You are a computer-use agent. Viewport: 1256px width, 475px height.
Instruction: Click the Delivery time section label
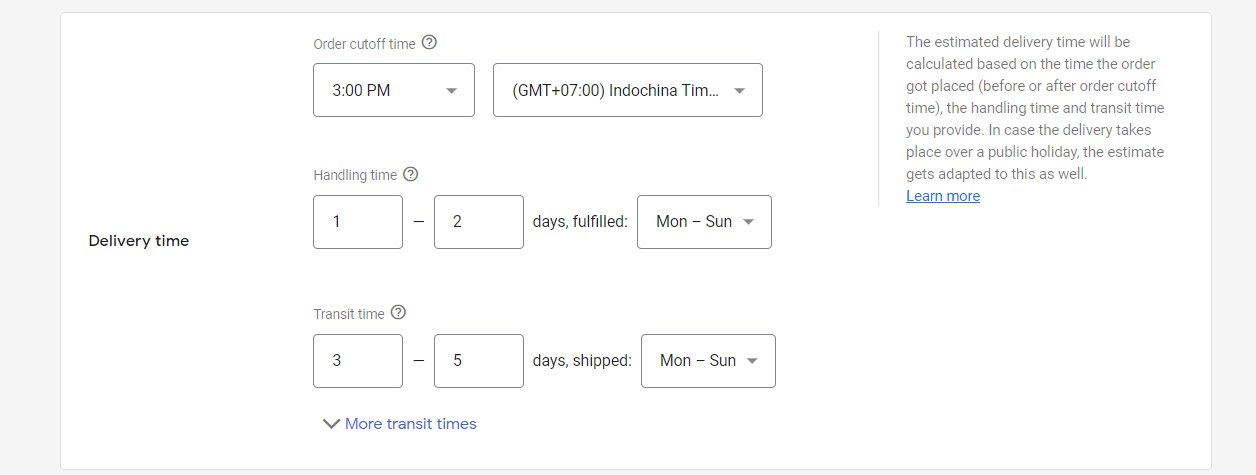139,241
